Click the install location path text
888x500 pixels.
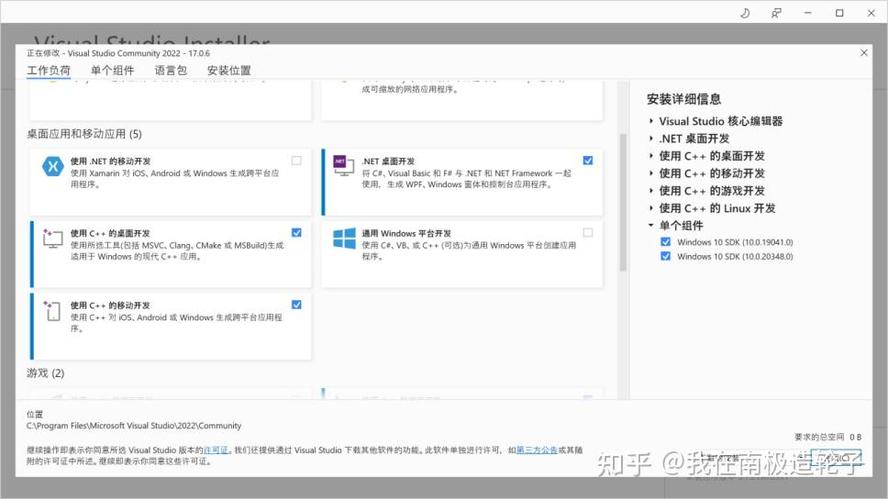134,426
